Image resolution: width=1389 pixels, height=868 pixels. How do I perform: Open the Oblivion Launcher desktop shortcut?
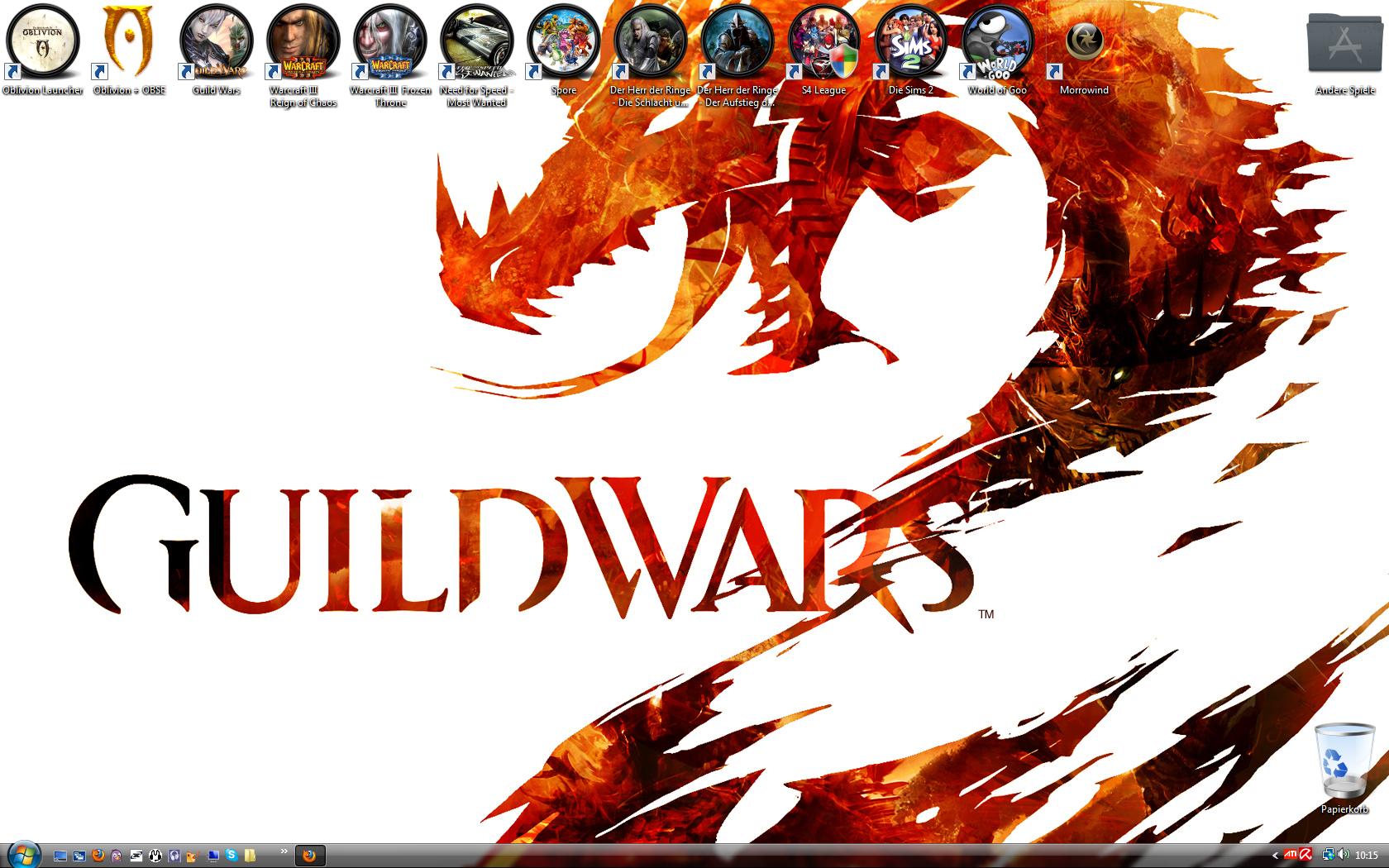tap(43, 41)
